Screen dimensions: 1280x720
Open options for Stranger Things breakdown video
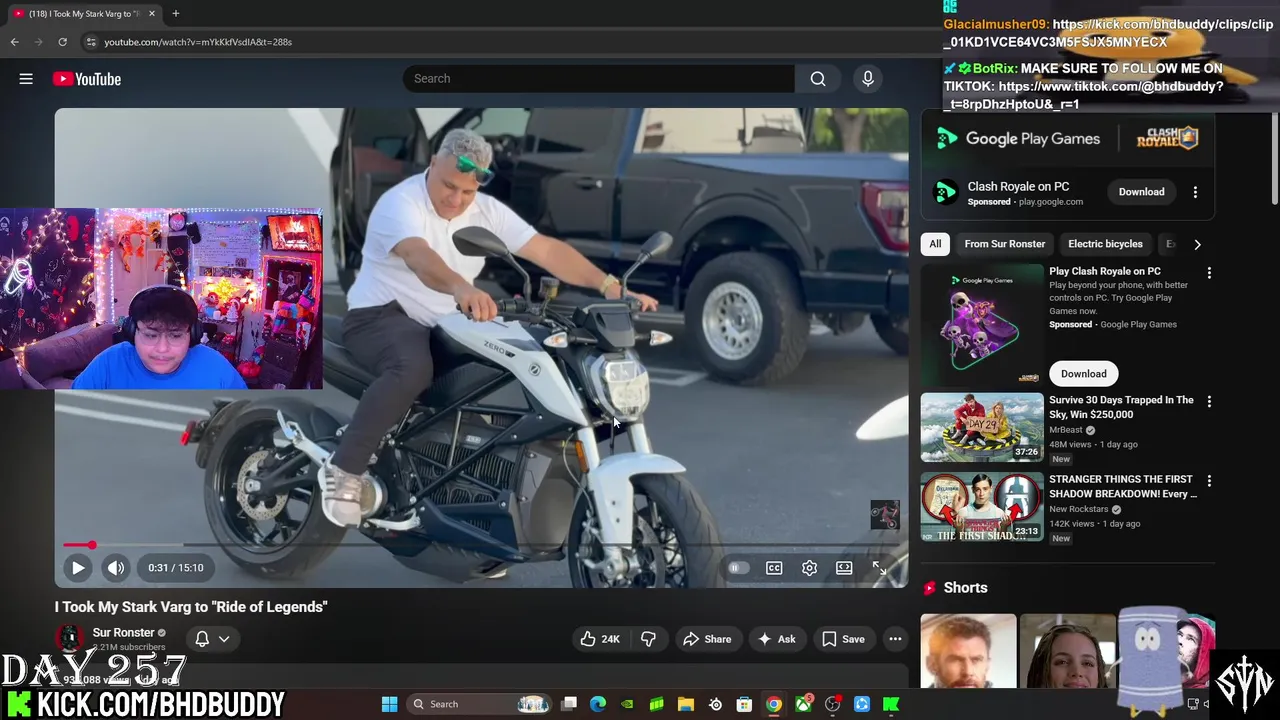click(x=1208, y=481)
